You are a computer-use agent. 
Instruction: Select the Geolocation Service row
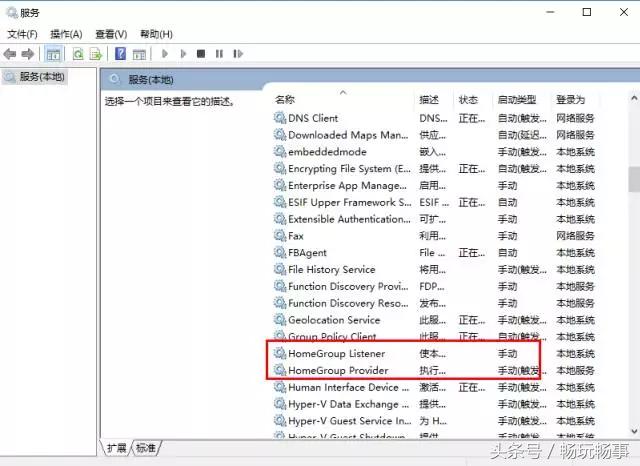coord(433,320)
